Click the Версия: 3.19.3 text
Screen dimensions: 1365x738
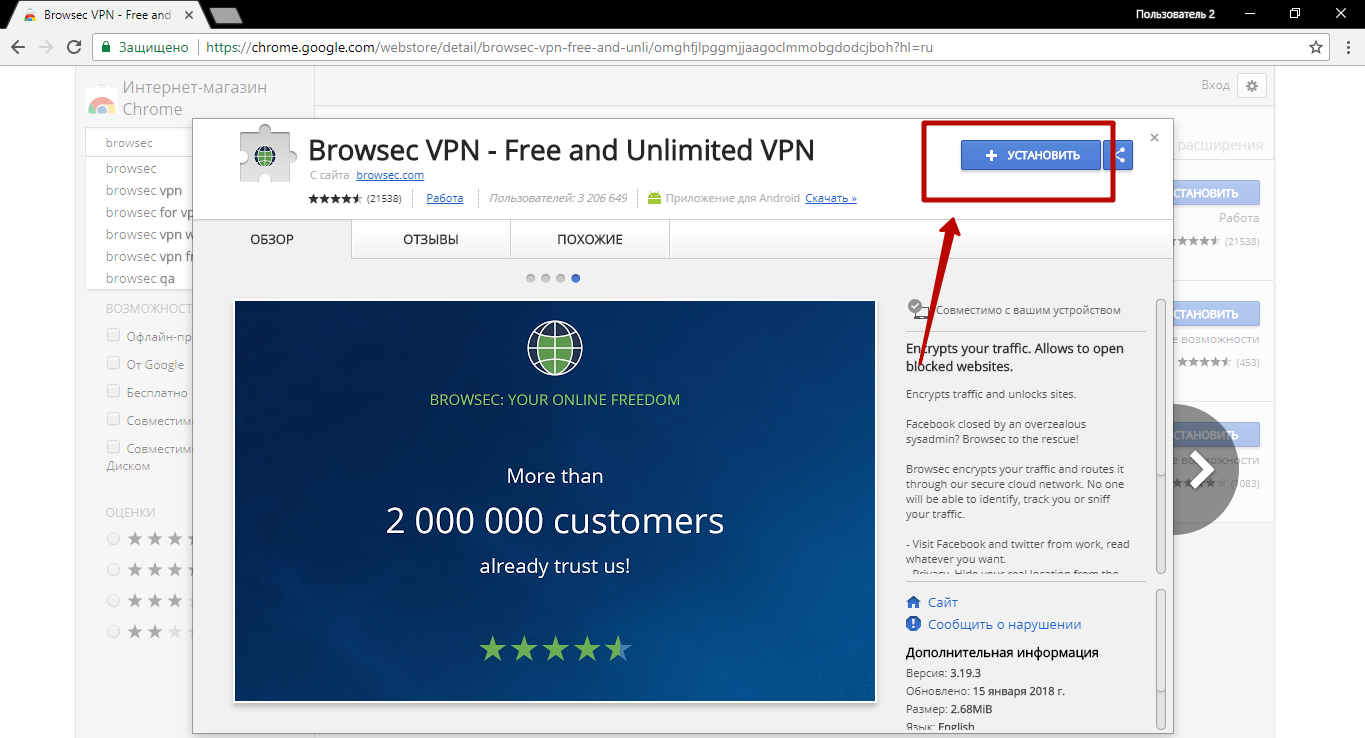[944, 673]
